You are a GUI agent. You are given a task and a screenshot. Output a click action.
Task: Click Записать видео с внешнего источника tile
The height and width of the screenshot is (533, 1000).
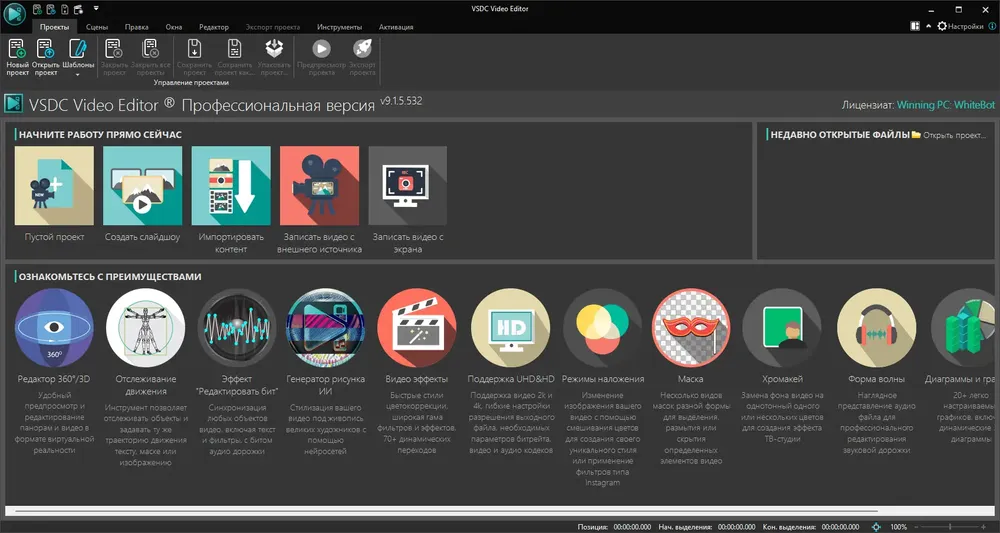320,186
